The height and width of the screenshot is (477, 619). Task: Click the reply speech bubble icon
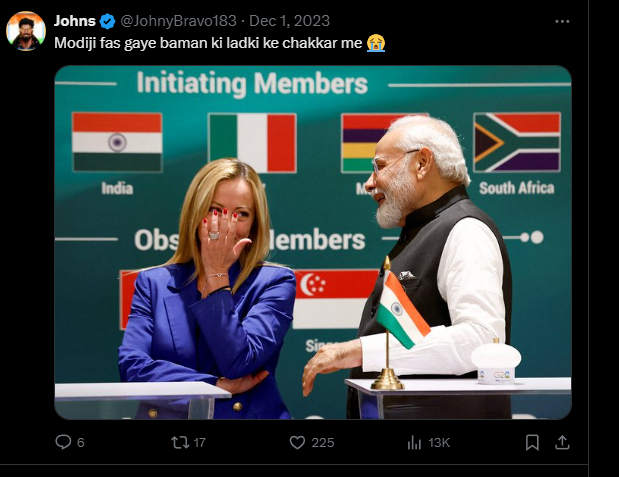click(x=63, y=442)
